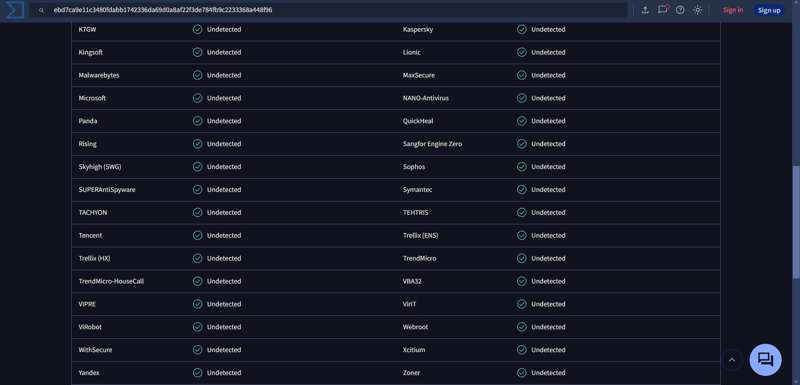Click the check icon in Sophos row

521,167
